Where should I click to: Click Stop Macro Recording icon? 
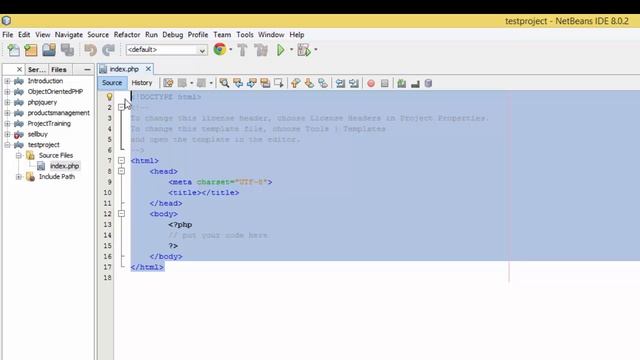(x=384, y=83)
